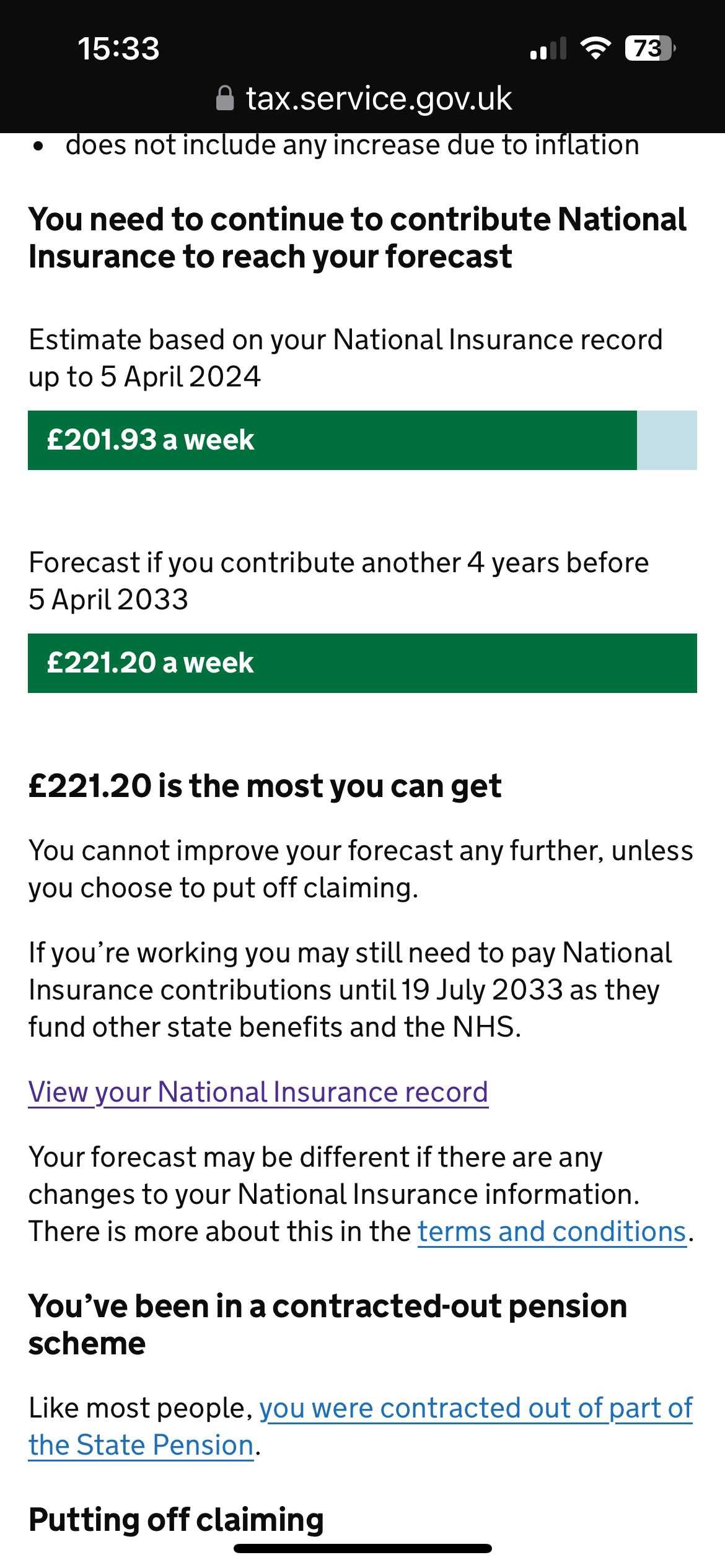
Task: Tap the home indicator bar at bottom
Action: 362,1549
